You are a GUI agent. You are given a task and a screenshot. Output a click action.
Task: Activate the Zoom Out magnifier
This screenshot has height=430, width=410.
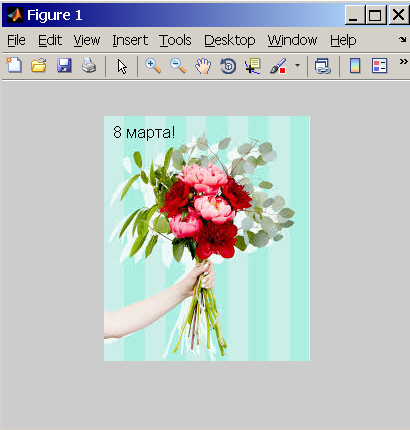click(178, 65)
